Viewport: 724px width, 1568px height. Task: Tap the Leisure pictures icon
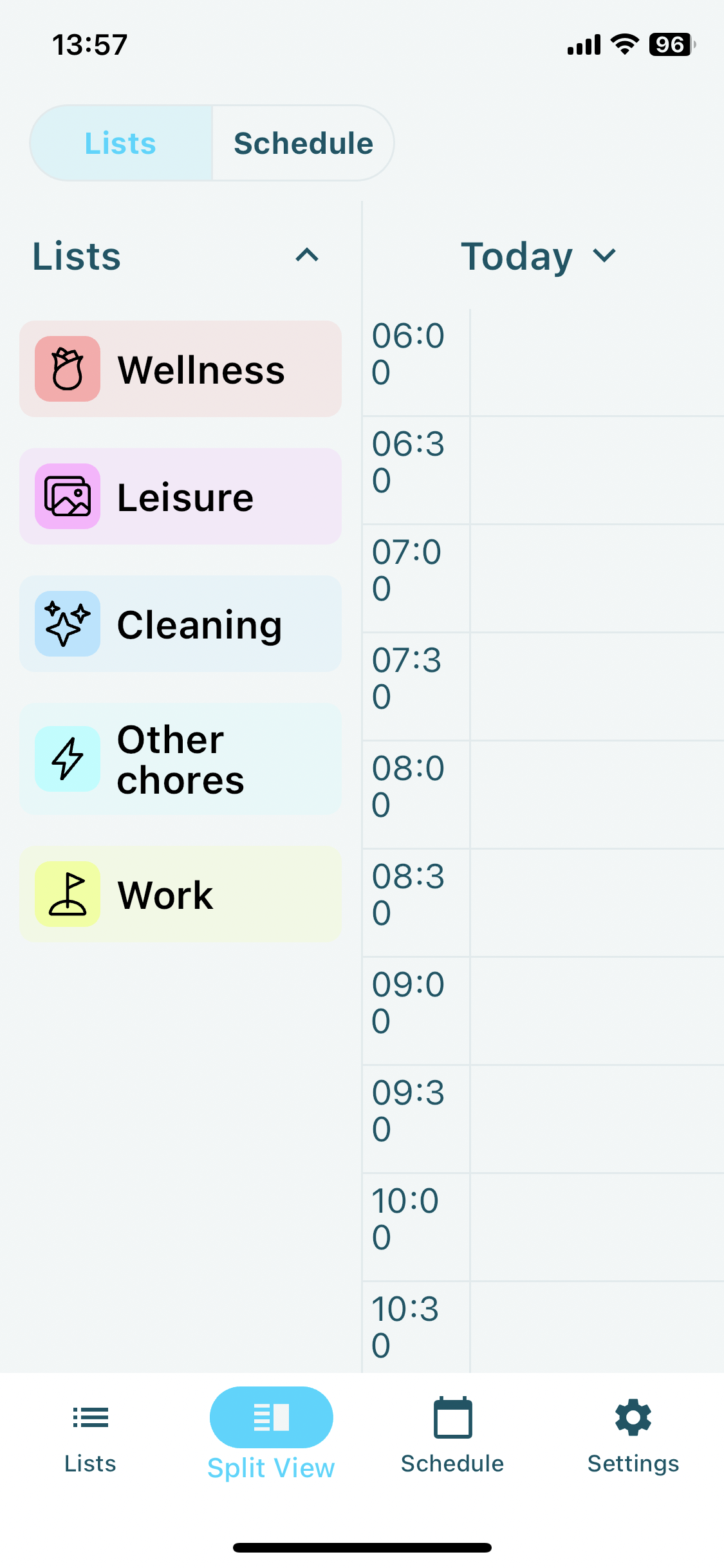[x=68, y=496]
